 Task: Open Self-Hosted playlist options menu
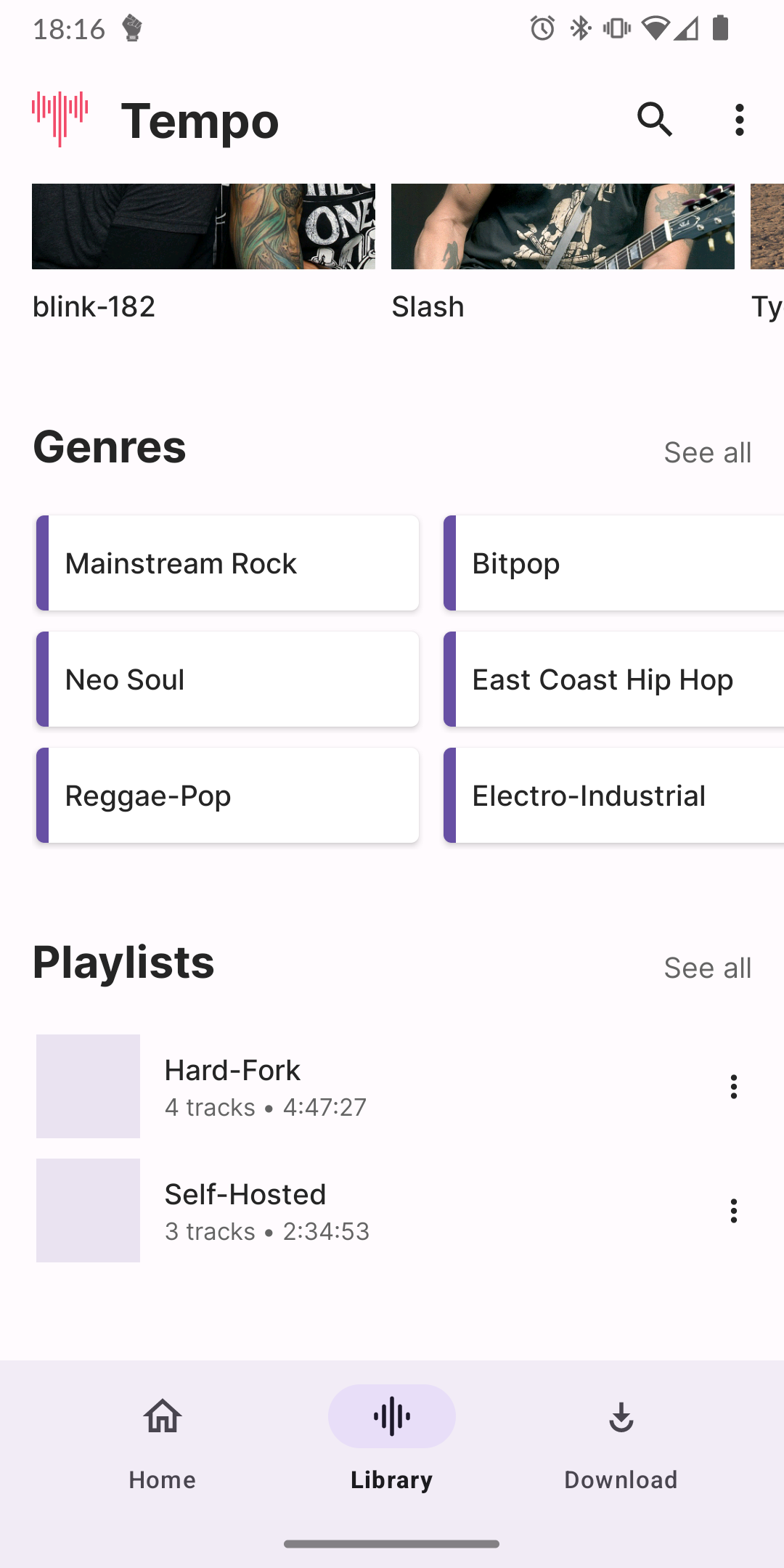[733, 1211]
